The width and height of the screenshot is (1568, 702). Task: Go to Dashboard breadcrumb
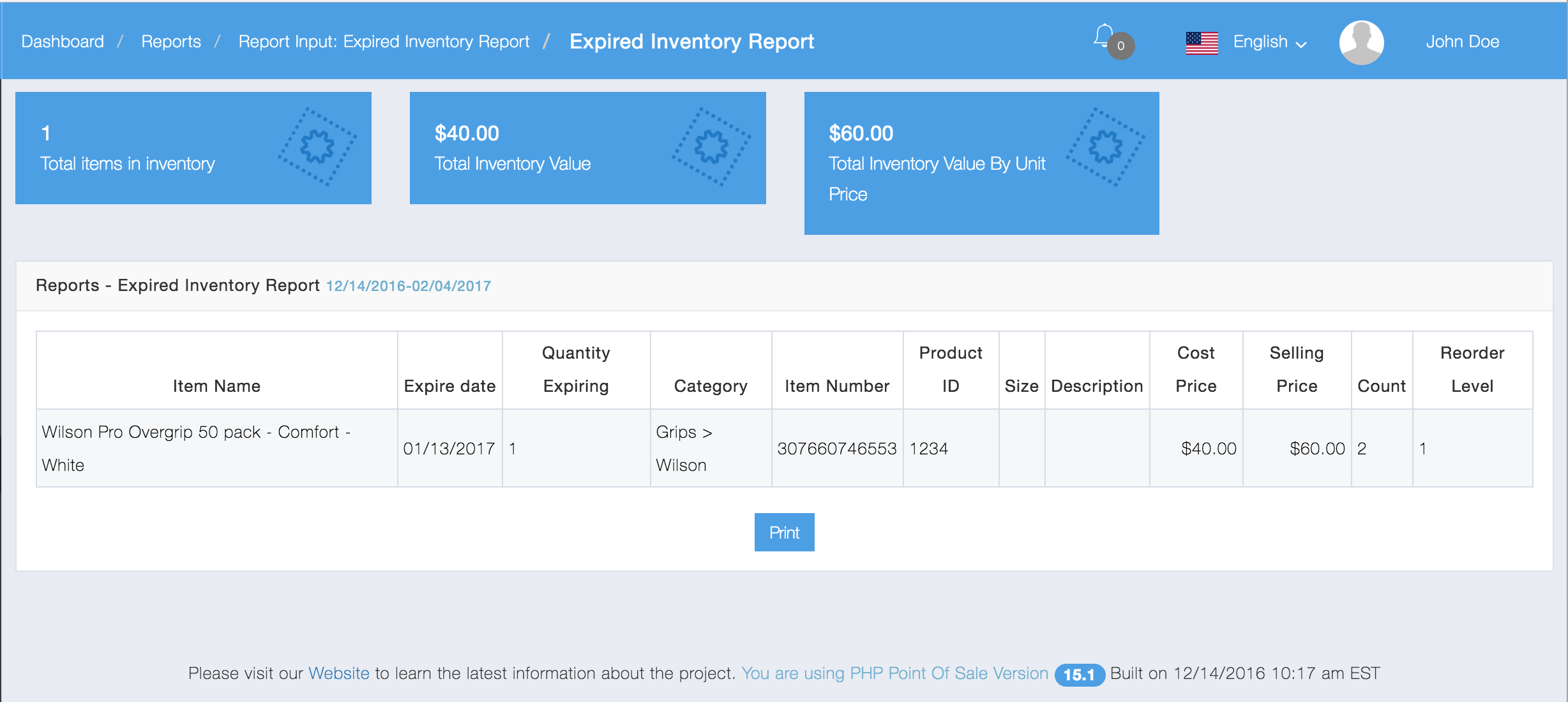tap(63, 42)
